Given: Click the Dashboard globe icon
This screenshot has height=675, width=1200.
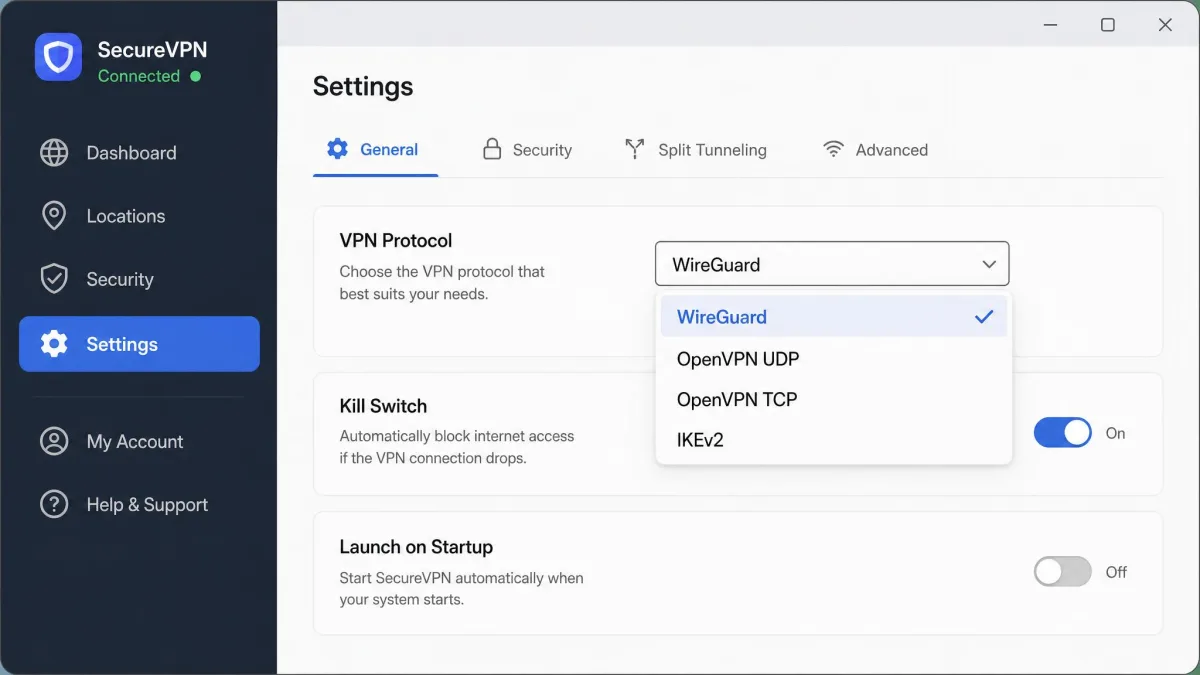Looking at the screenshot, I should click(54, 153).
